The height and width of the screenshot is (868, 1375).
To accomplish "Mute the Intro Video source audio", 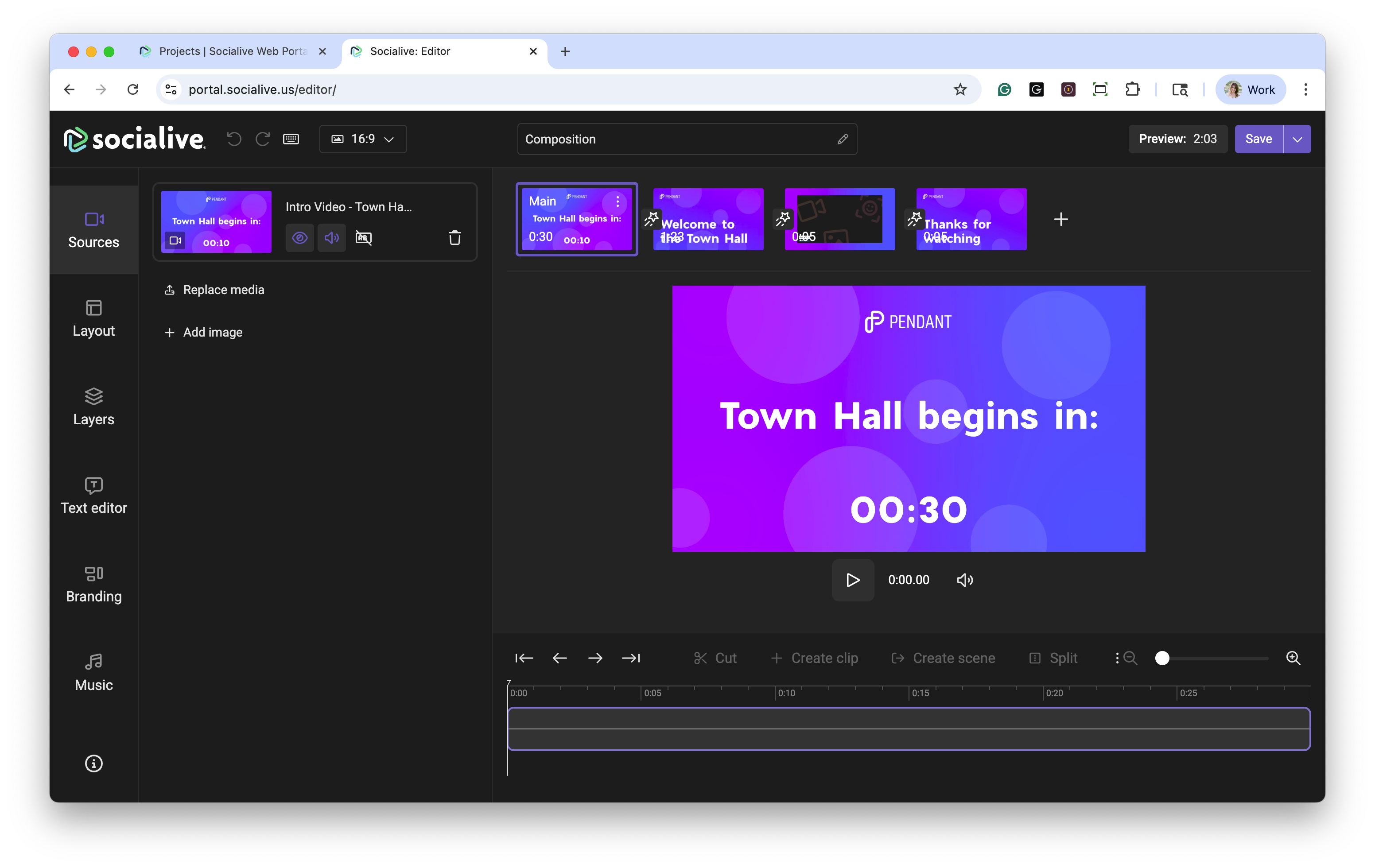I will [332, 237].
